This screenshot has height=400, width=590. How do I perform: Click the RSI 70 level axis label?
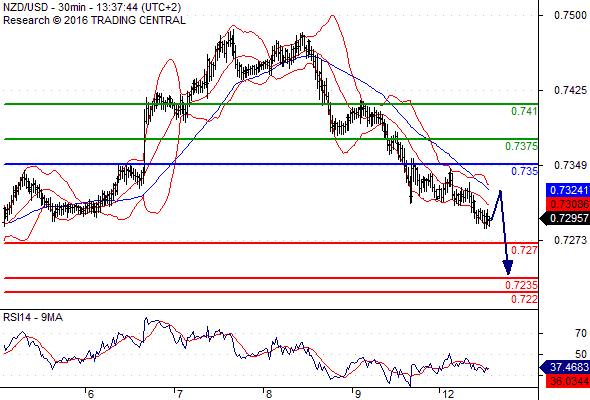coord(581,333)
